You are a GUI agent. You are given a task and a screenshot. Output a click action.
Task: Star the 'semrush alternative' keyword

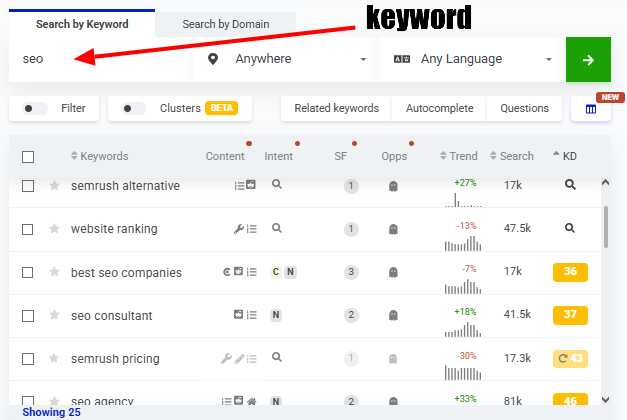[x=55, y=186]
